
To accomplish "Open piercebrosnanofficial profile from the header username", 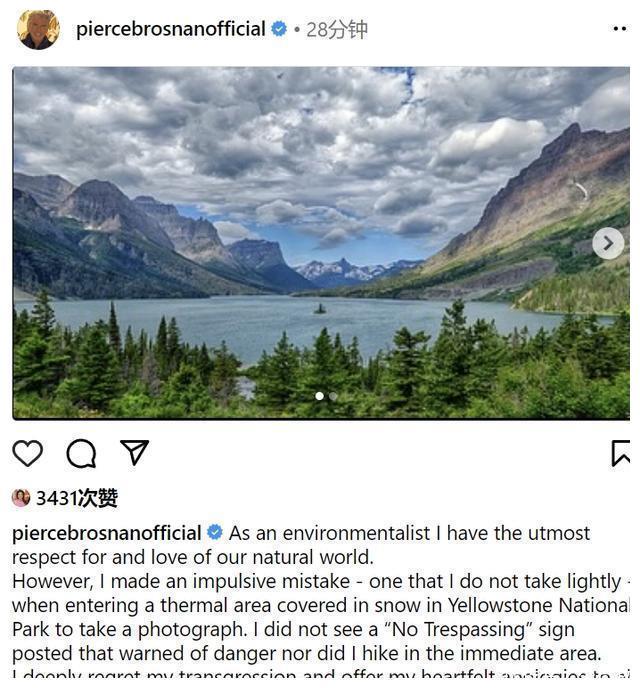I will click(170, 29).
